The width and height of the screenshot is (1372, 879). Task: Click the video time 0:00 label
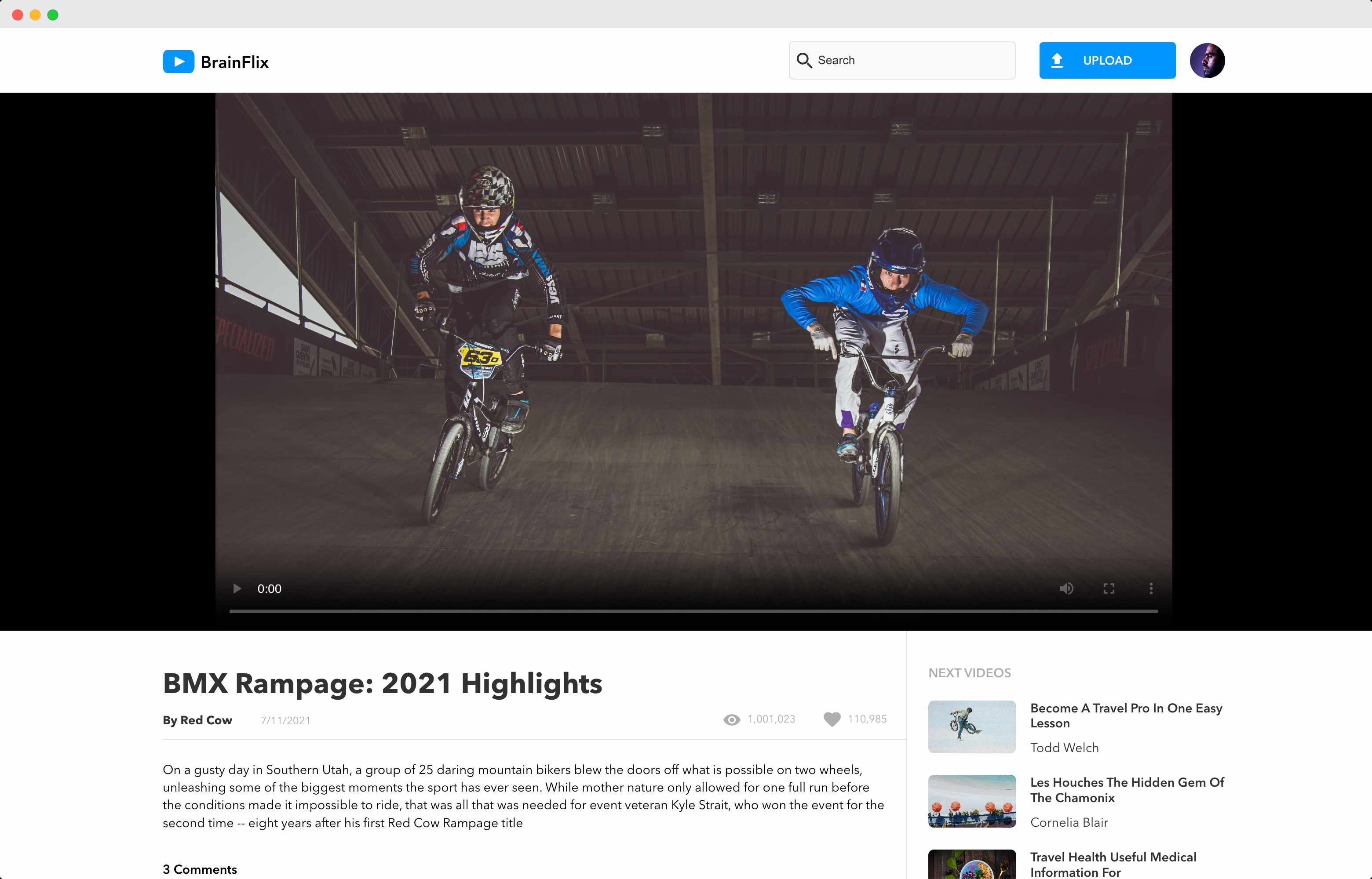point(270,588)
